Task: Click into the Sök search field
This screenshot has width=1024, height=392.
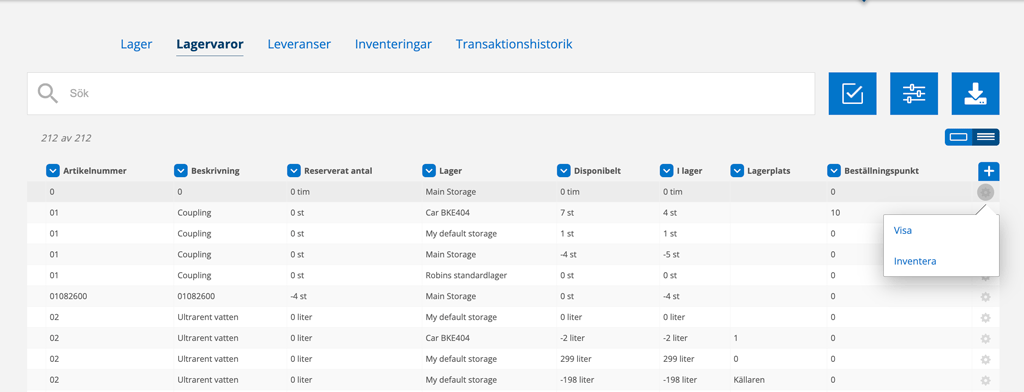Action: click(x=421, y=93)
